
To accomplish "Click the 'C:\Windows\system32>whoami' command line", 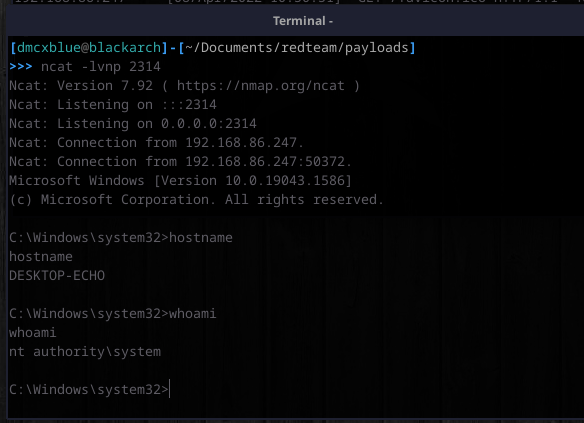I will (x=112, y=314).
